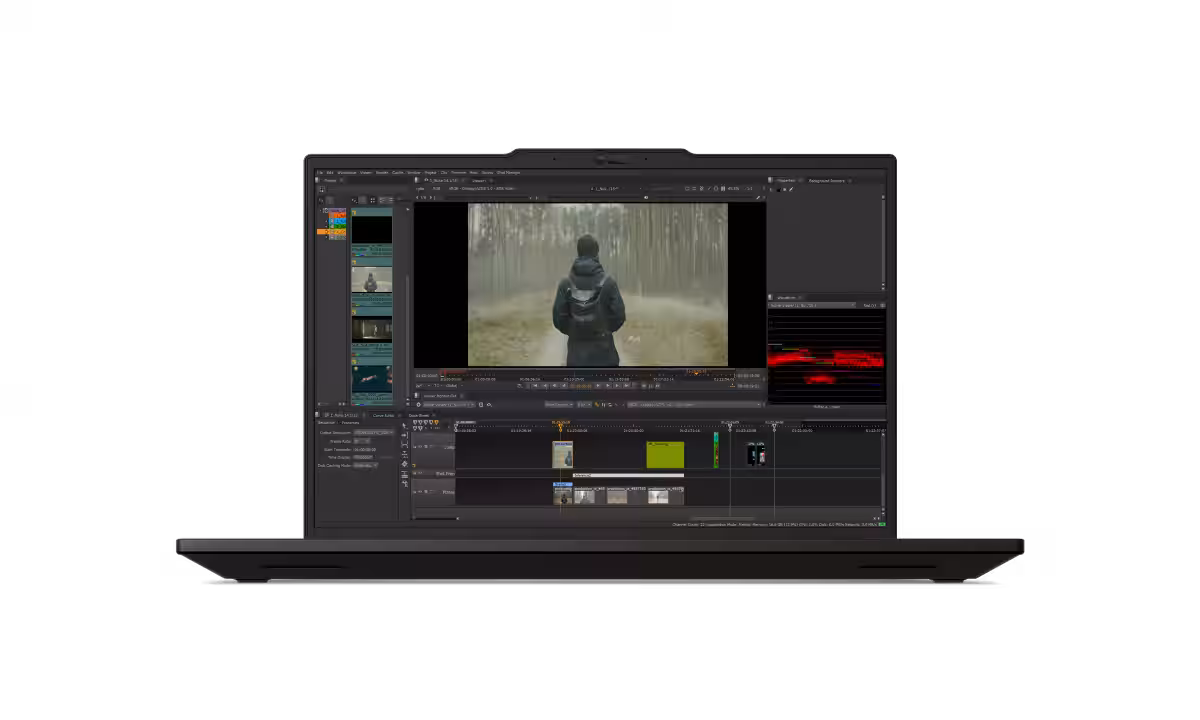Image resolution: width=1200 pixels, height=720 pixels.
Task: Click the orange playhead marker on timeline ruler
Action: coord(560,424)
